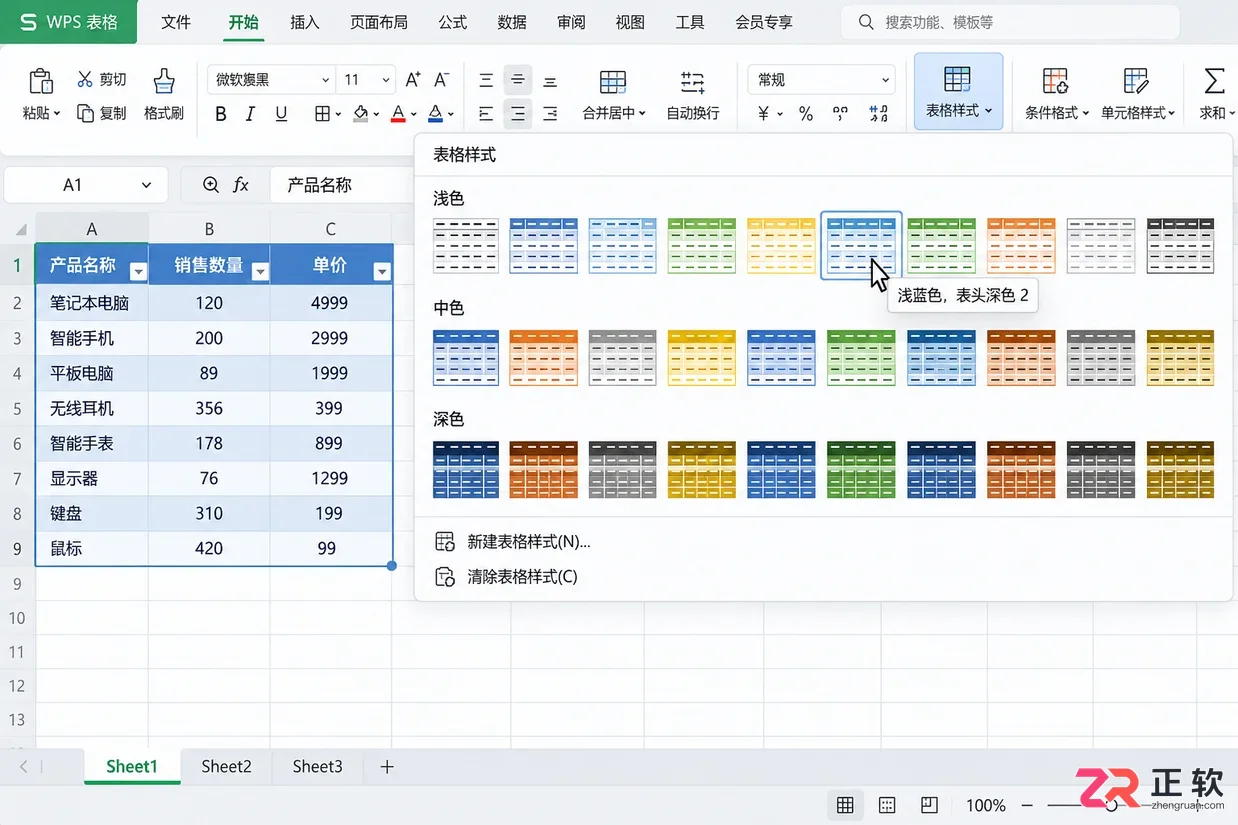1238x825 pixels.
Task: Toggle bold formatting
Action: (221, 114)
